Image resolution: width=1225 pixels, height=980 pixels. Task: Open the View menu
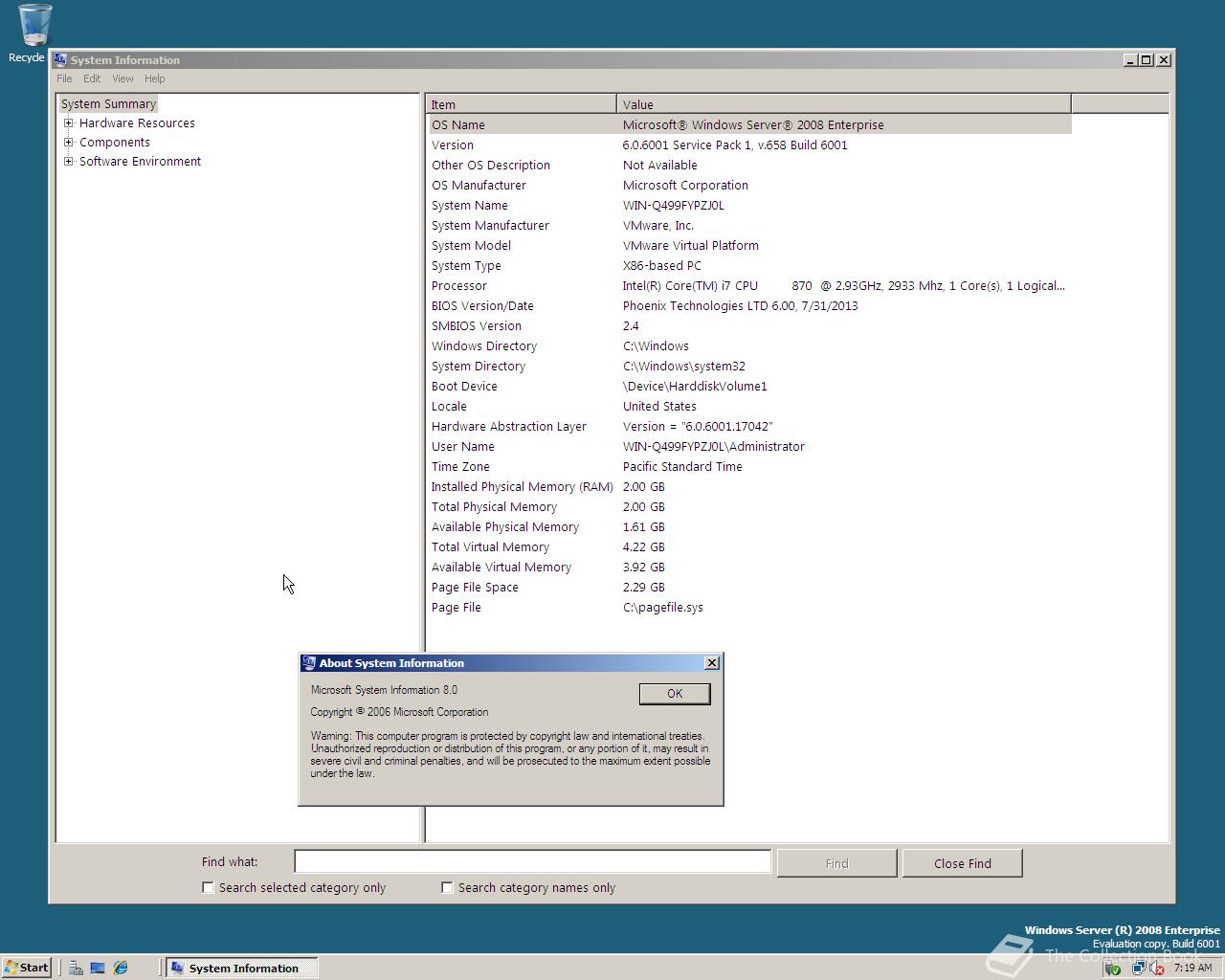pyautogui.click(x=122, y=78)
